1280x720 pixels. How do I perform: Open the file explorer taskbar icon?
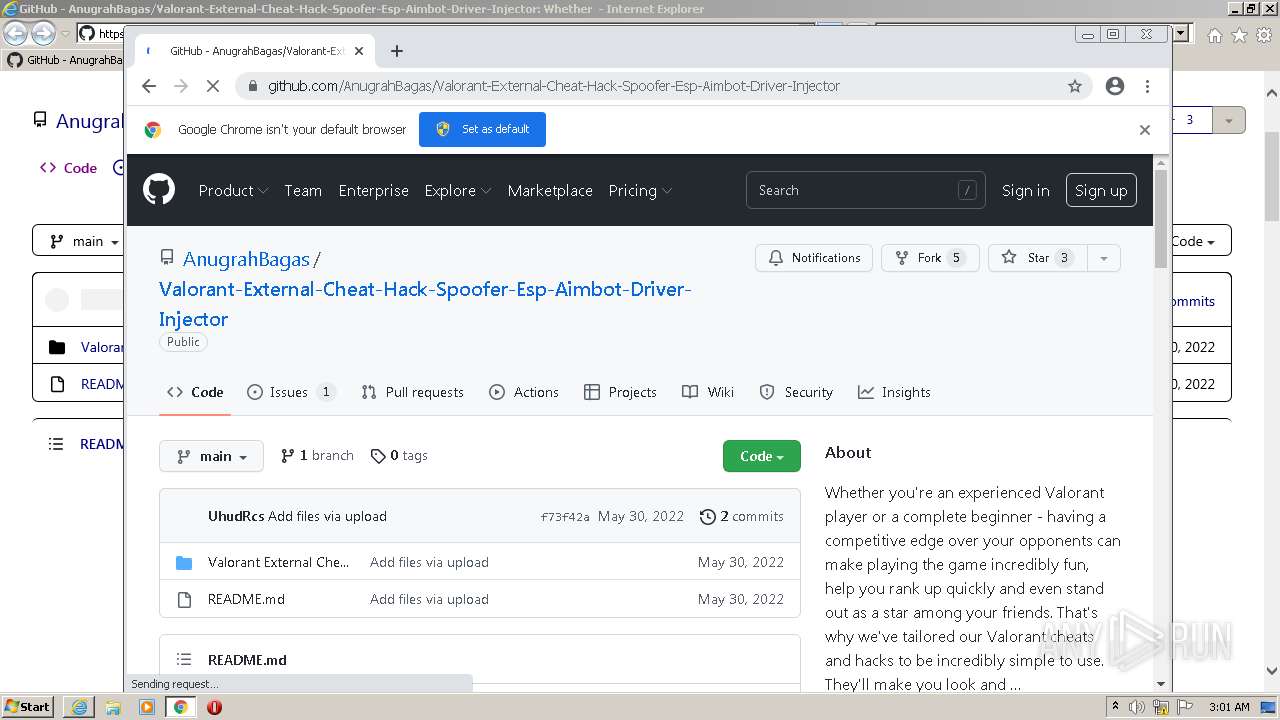(x=113, y=707)
